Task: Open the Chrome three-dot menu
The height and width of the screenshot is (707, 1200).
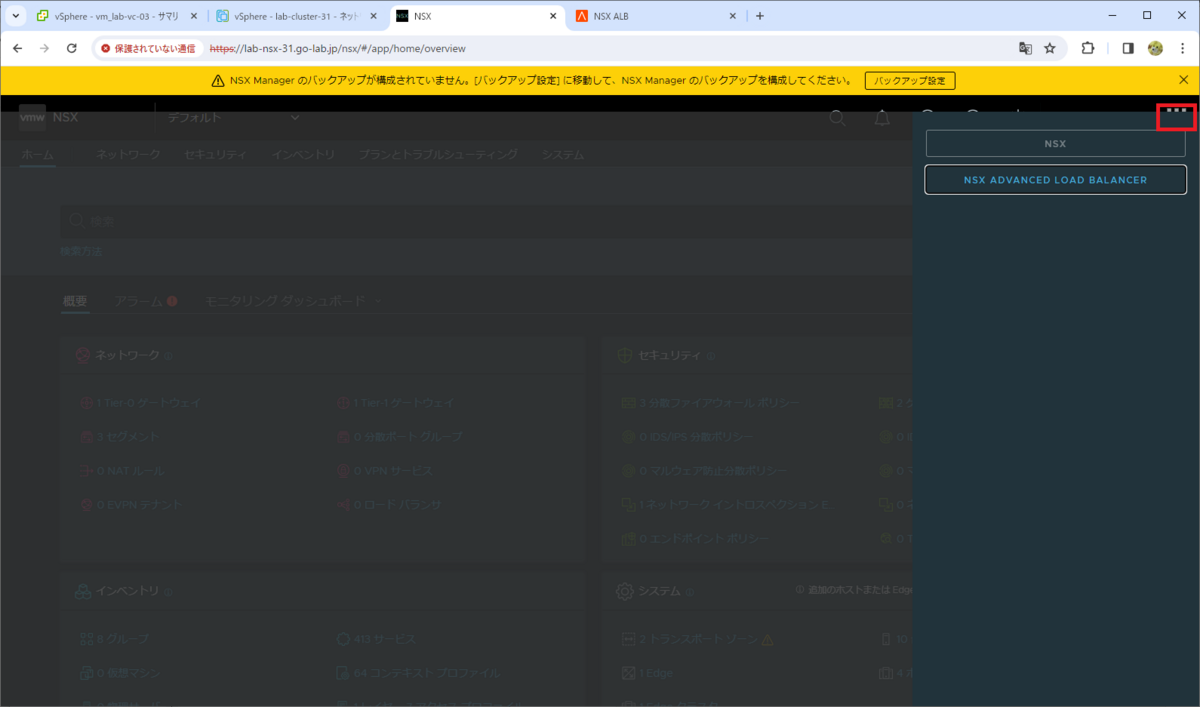Action: (x=1182, y=48)
